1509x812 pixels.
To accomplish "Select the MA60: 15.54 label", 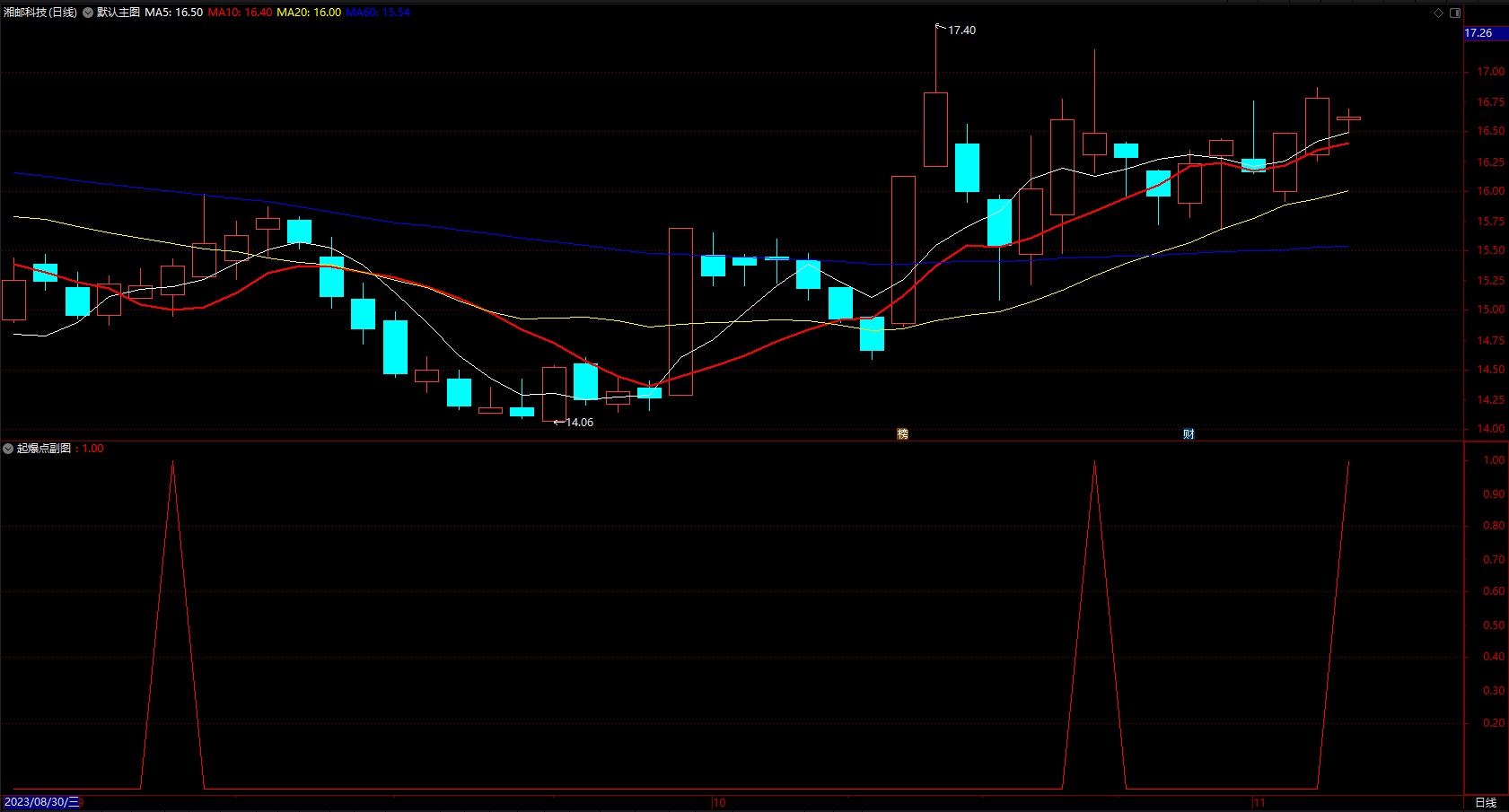I will click(x=378, y=13).
